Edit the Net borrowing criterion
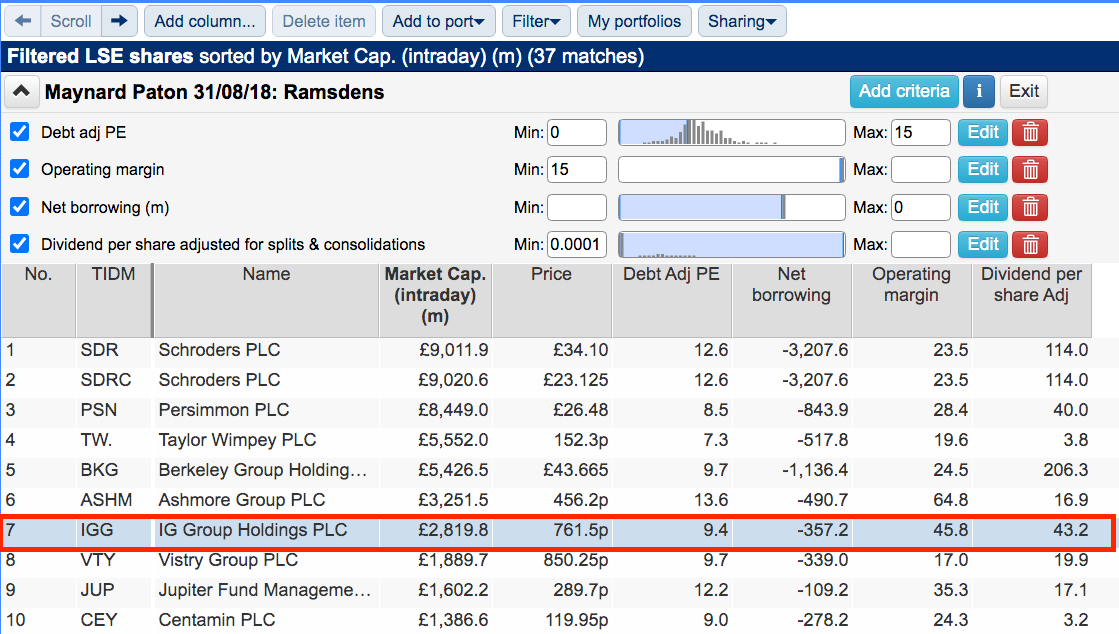Screen dimensions: 1119x634 pyautogui.click(x=983, y=208)
